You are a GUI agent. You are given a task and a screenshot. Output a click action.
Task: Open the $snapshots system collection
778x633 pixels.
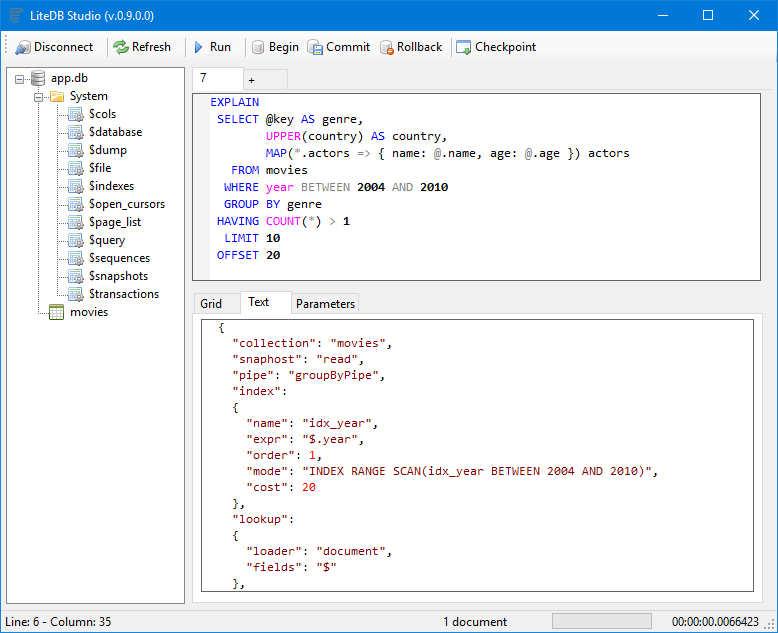118,276
